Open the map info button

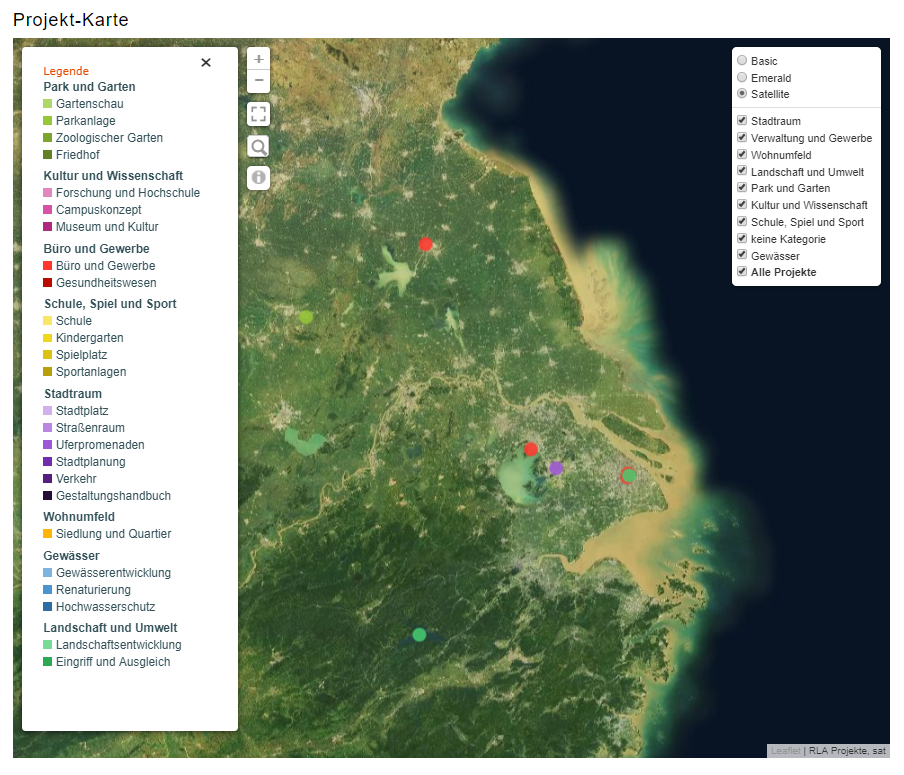coord(259,178)
